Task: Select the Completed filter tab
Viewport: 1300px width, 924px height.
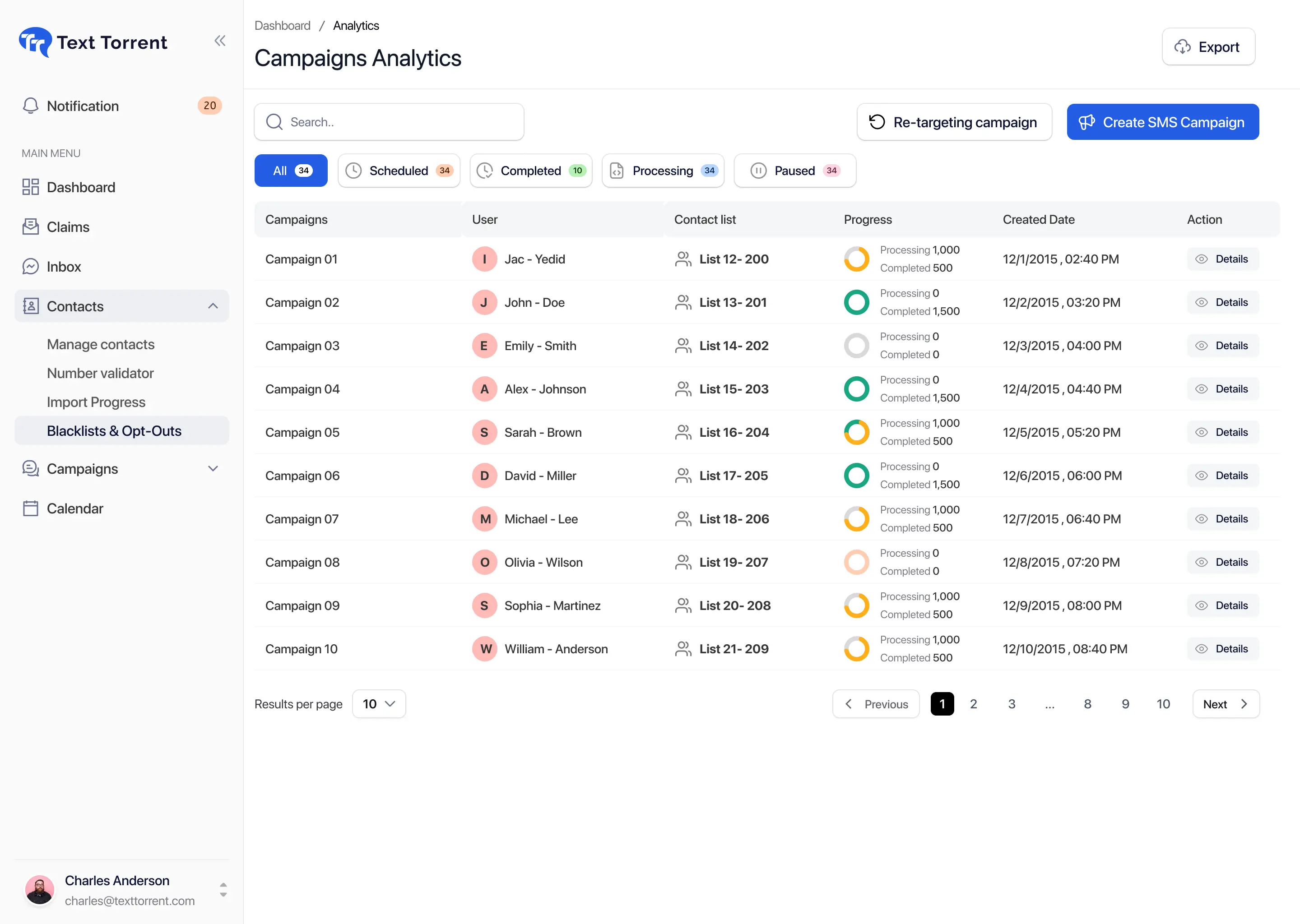Action: (531, 171)
